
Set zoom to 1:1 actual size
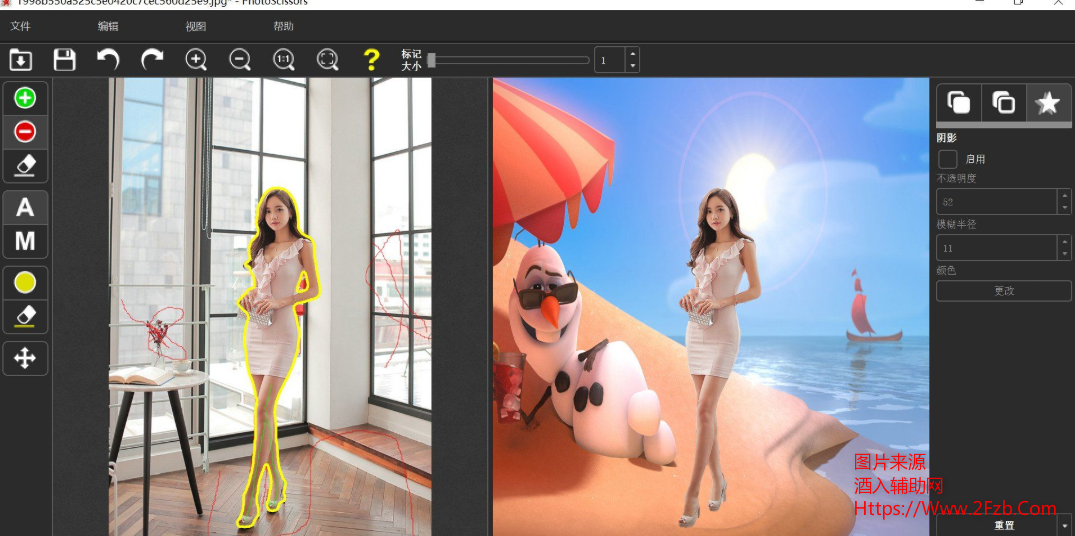tap(284, 60)
